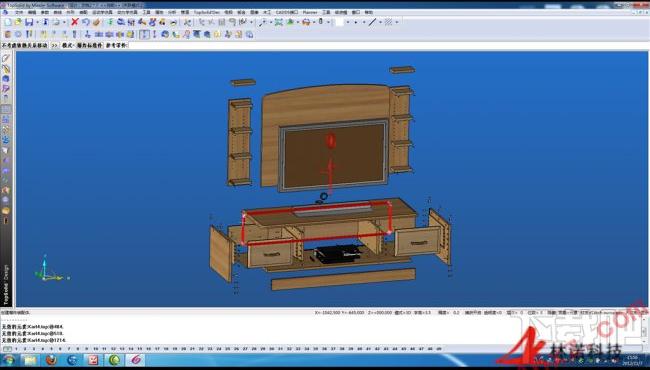Open the 文件 (File) menu
This screenshot has height=370, width=650.
[x=19, y=12]
